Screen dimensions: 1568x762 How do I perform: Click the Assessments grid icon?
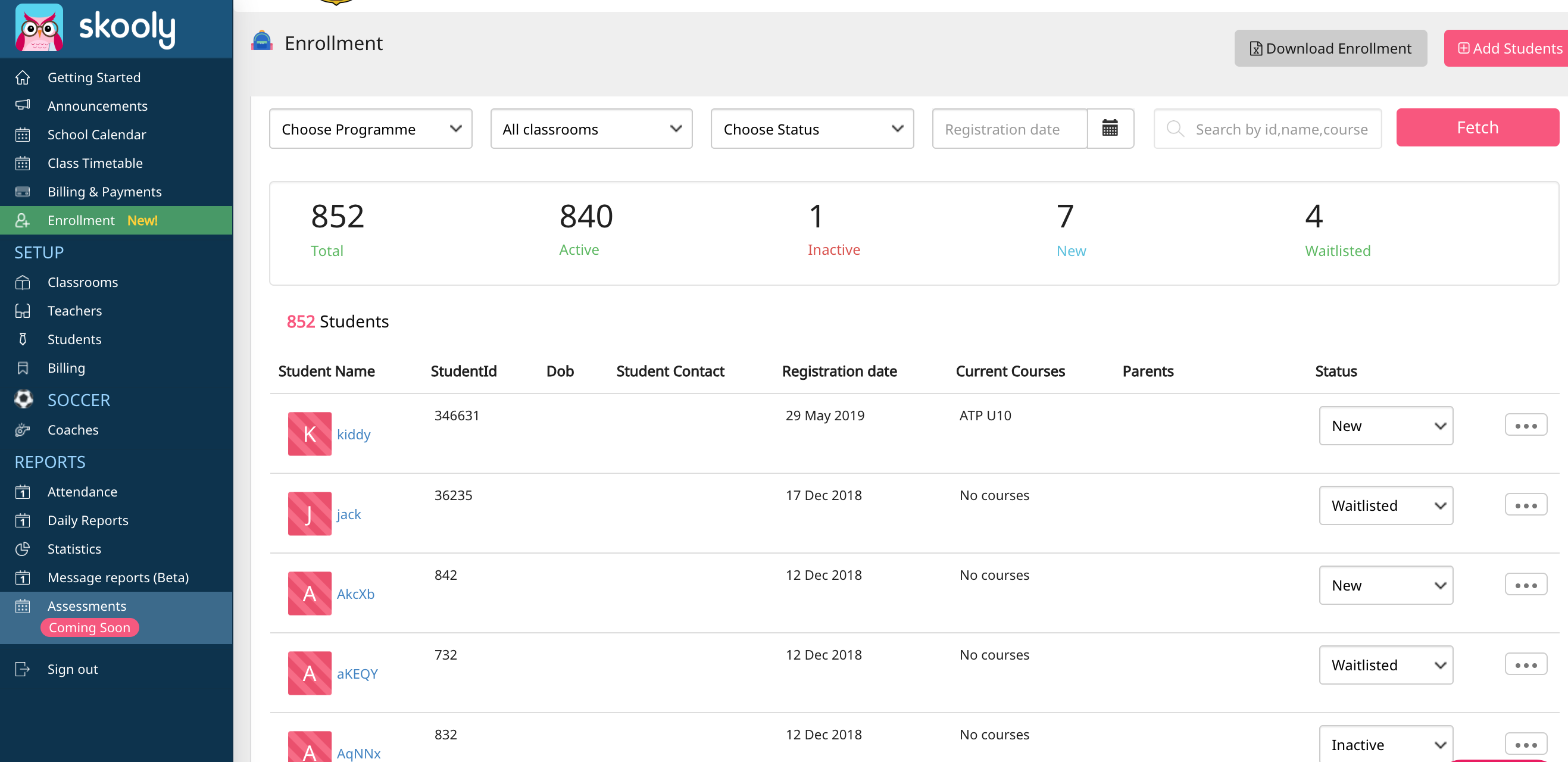[x=23, y=606]
